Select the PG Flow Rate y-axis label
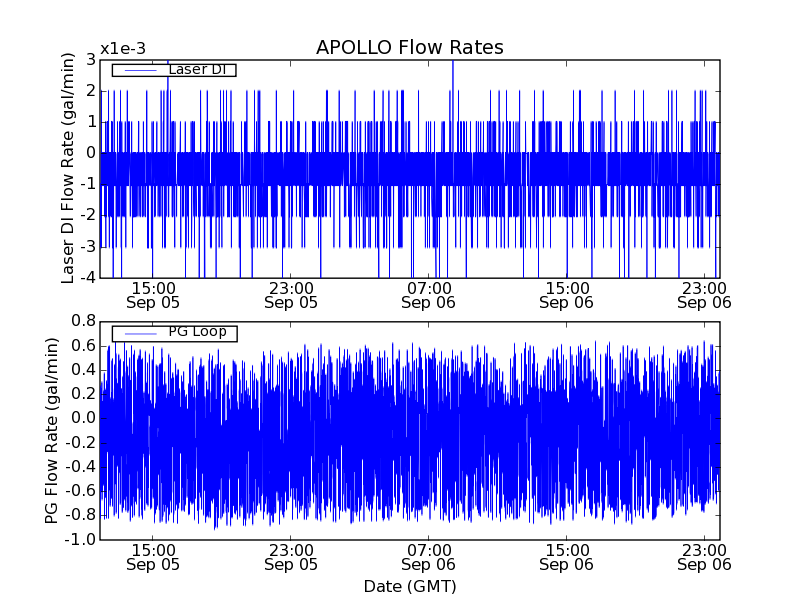800x600 pixels. pos(52,430)
